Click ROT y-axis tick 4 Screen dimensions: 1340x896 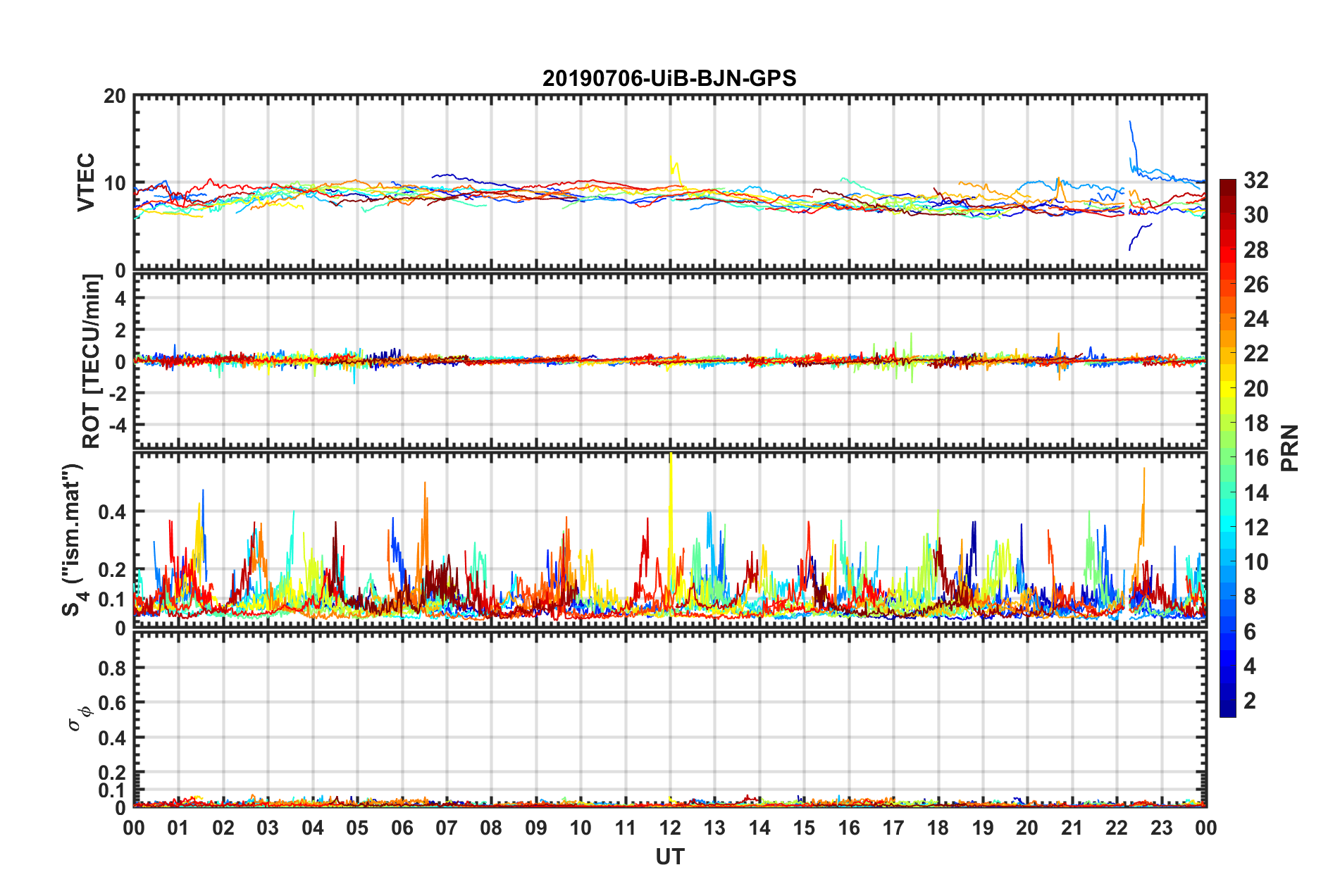120,299
